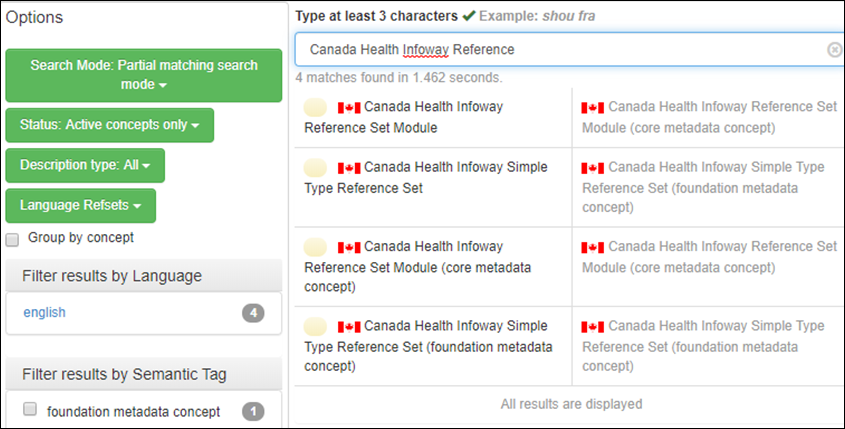This screenshot has width=845, height=429.
Task: Open the Language Refsets dropdown
Action: pyautogui.click(x=81, y=205)
